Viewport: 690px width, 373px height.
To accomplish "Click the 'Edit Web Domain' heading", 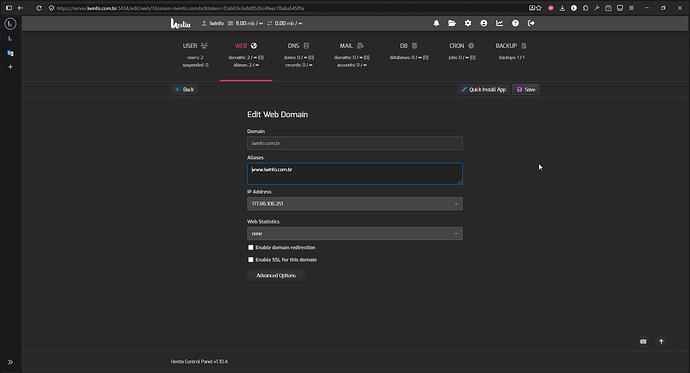I will click(x=277, y=114).
